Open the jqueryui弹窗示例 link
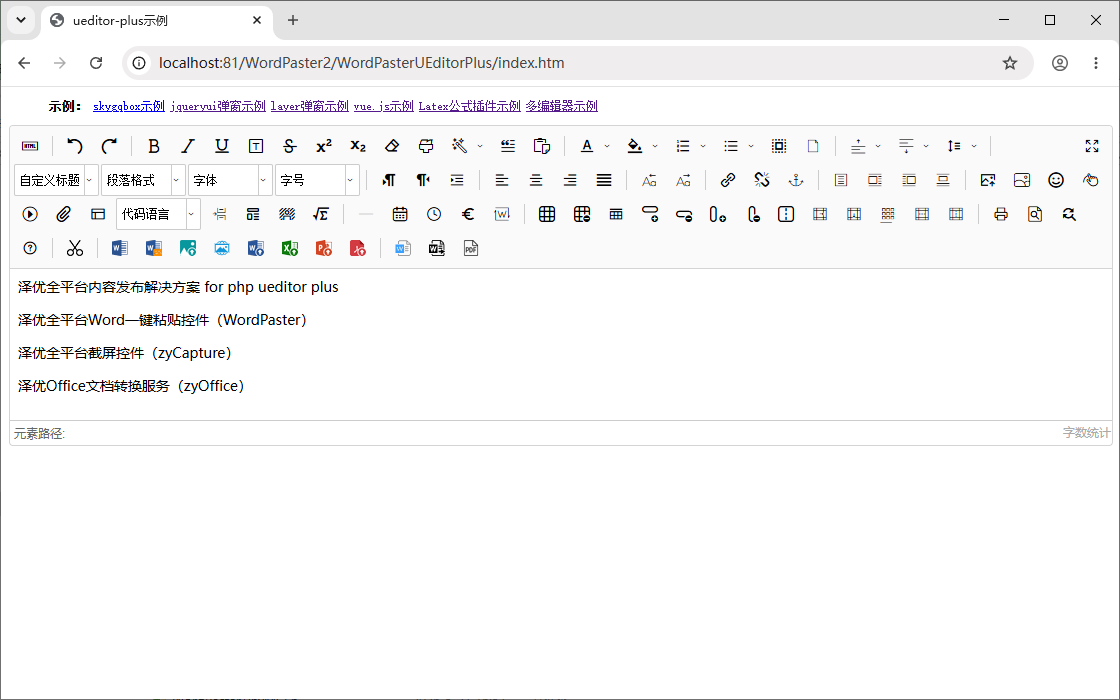Screen dimensions: 1120x700 [x=218, y=106]
